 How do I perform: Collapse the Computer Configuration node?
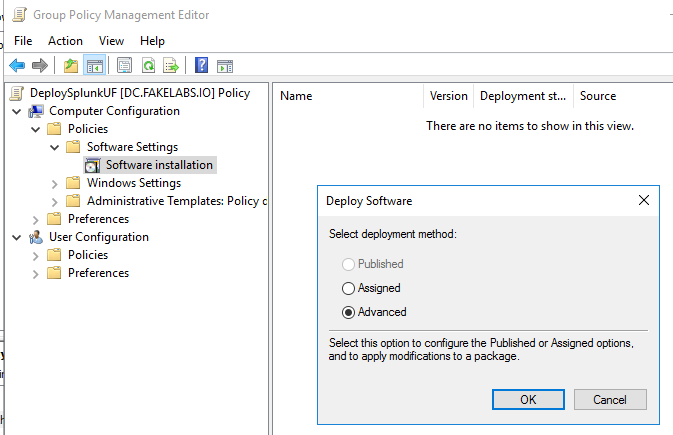click(x=17, y=111)
